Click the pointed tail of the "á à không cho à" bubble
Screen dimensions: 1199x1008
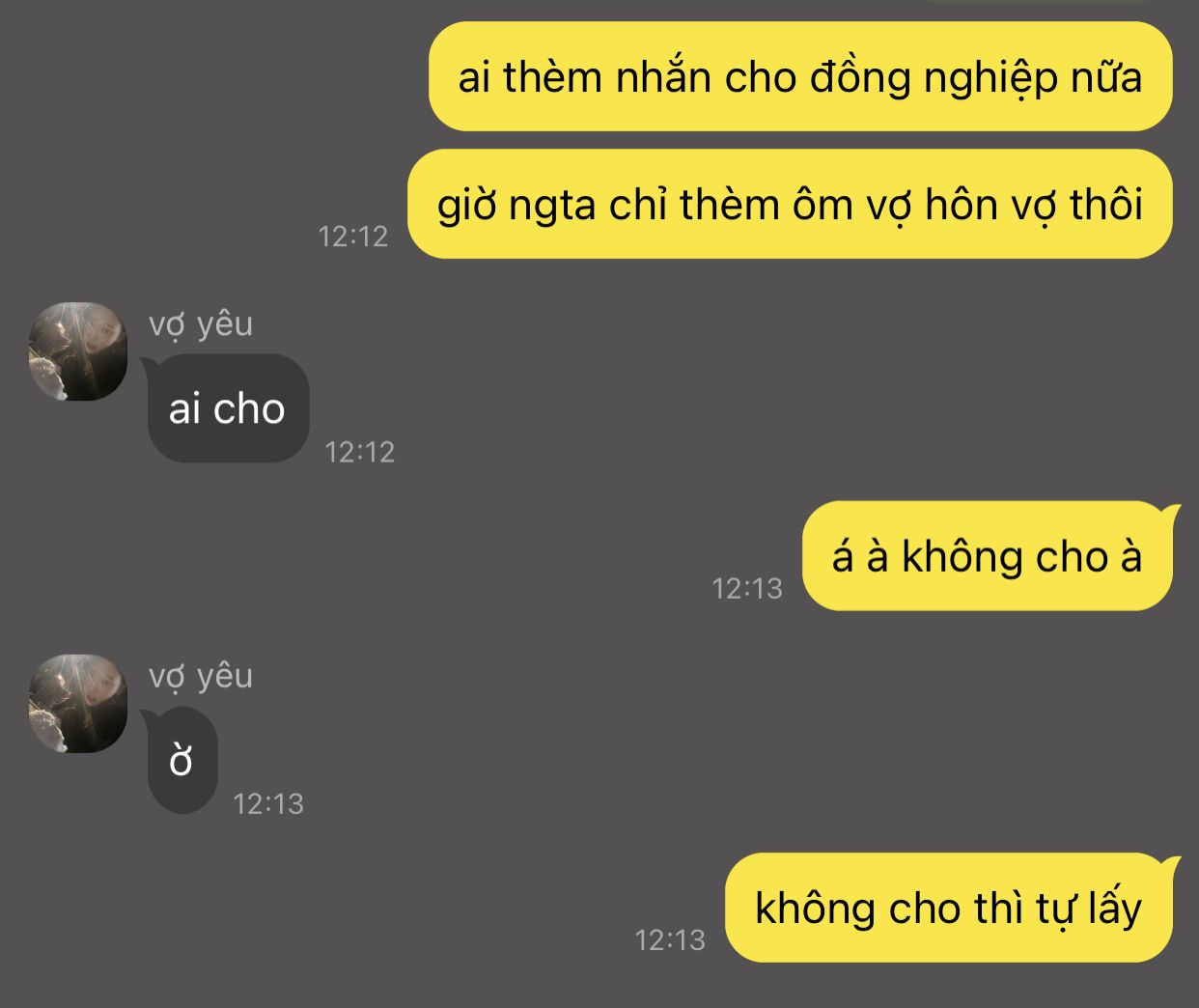(1173, 509)
